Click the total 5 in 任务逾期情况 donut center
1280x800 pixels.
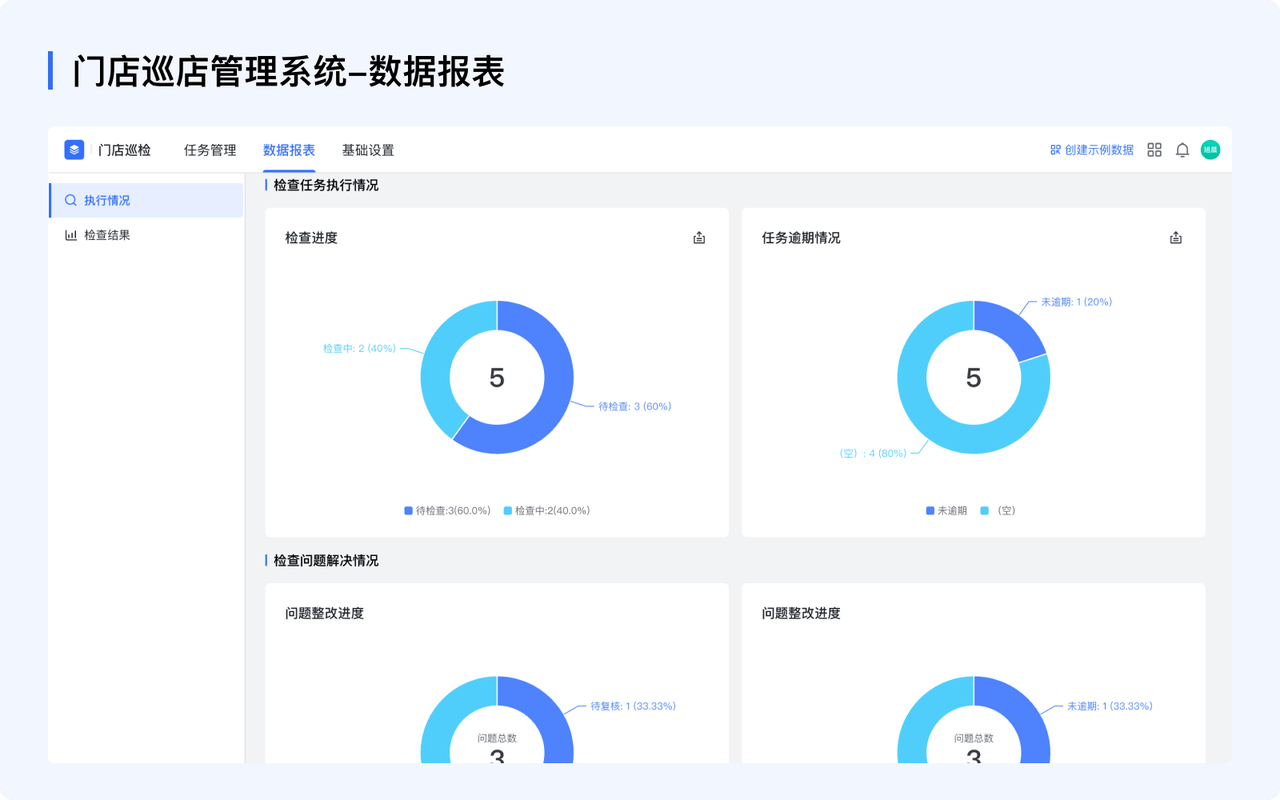tap(974, 378)
